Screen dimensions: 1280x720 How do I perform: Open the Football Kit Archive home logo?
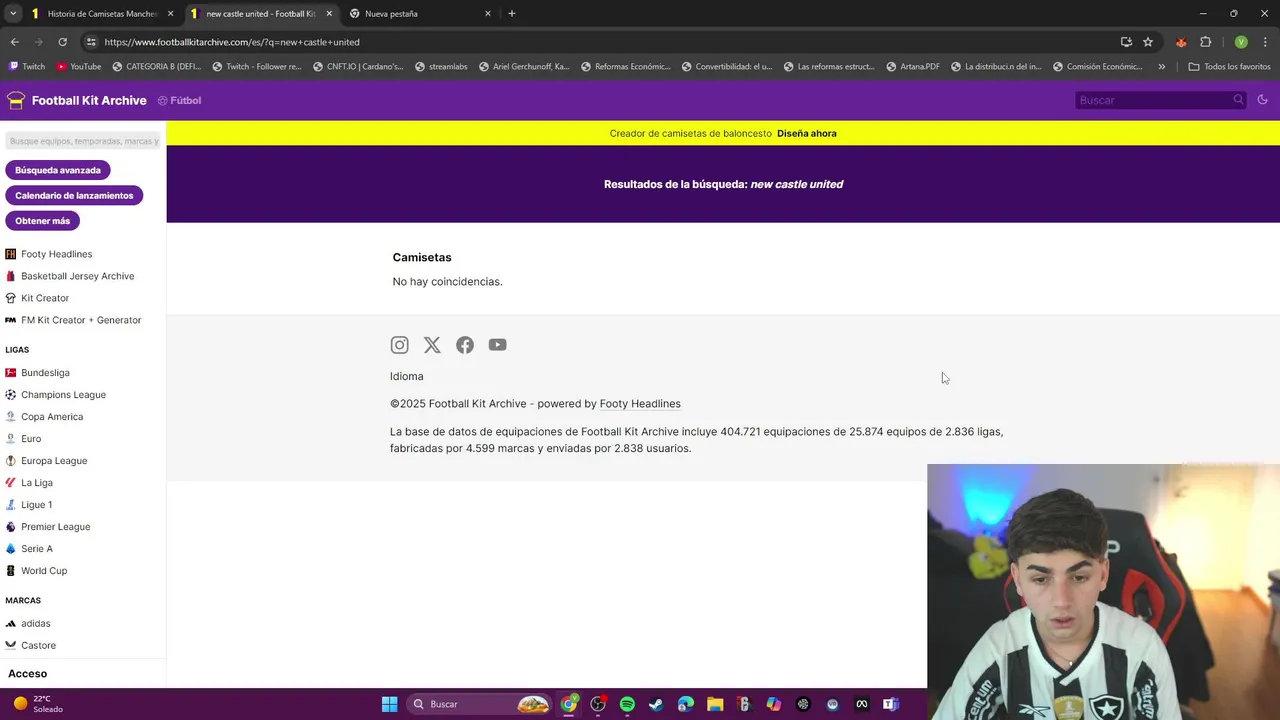click(76, 100)
